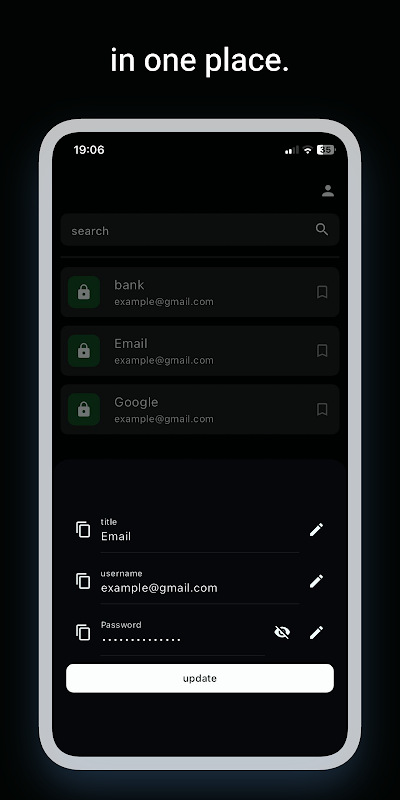Edit the password with pencil icon
This screenshot has width=400, height=800.
click(x=316, y=633)
